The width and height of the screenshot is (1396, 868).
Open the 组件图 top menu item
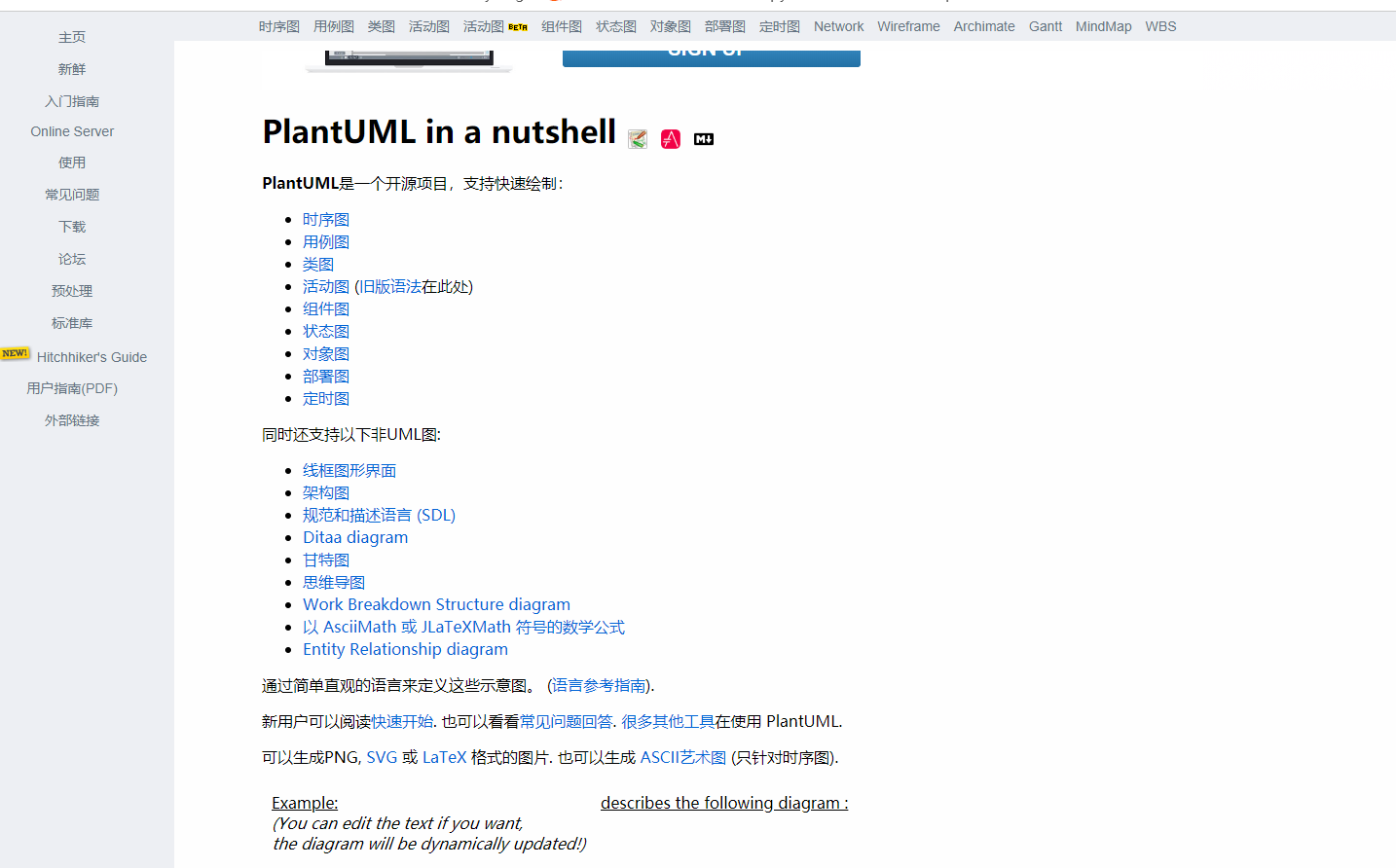[562, 26]
